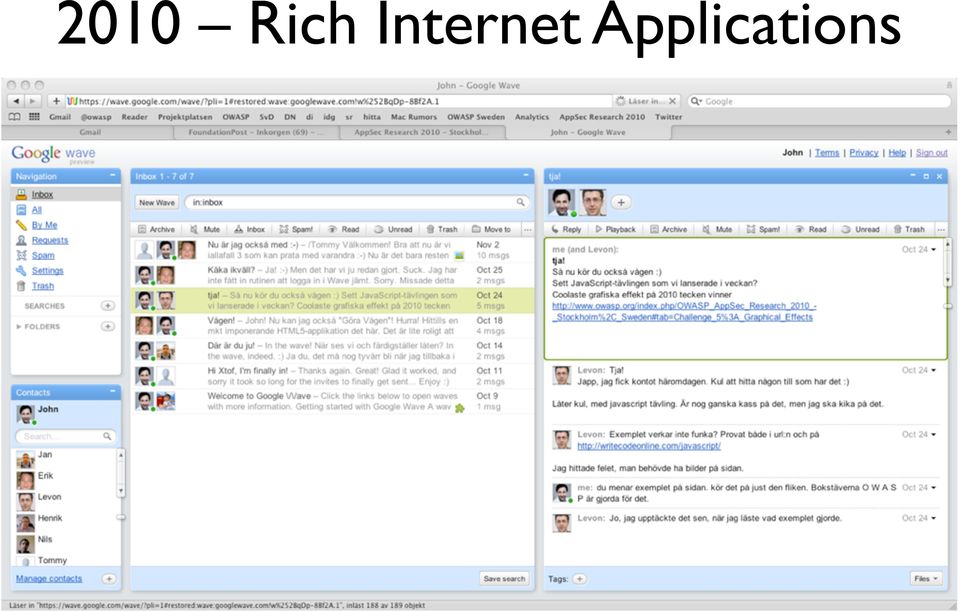960x611 pixels.
Task: Open By Me in the Navigation panel
Action: click(44, 225)
